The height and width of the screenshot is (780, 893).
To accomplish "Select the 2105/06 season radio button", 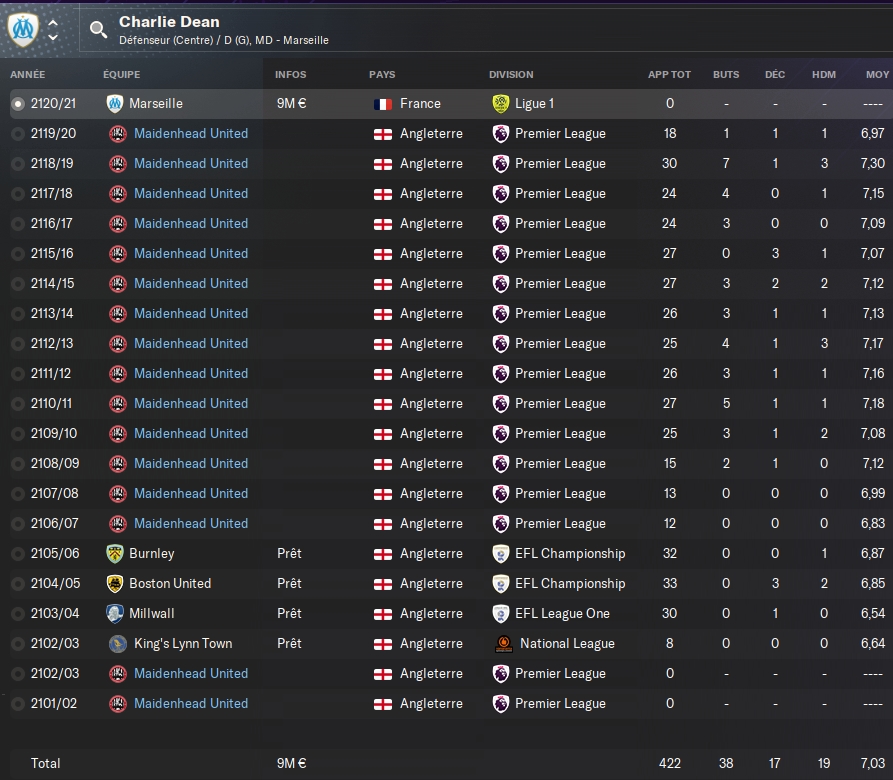I will point(18,553).
